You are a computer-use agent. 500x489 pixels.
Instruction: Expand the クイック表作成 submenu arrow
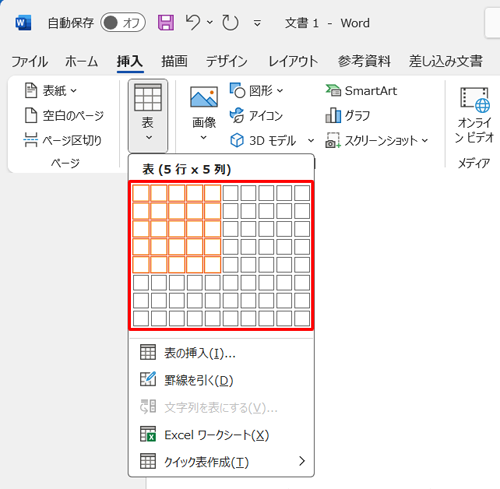(x=302, y=461)
